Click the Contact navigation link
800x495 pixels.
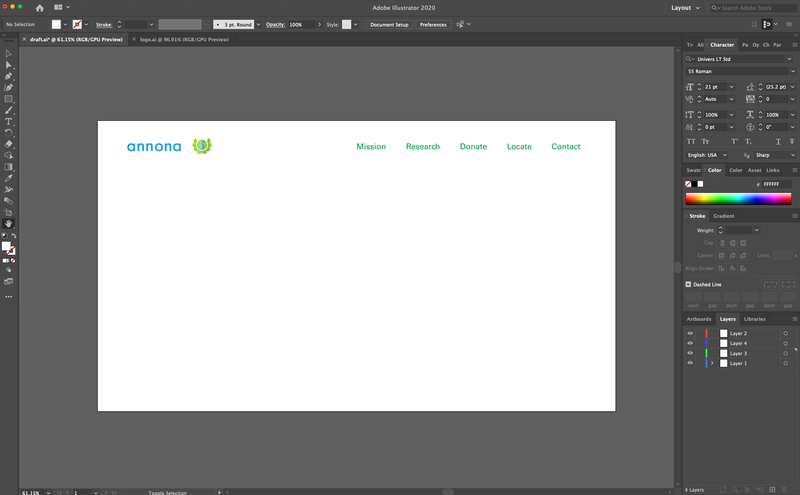click(x=566, y=146)
